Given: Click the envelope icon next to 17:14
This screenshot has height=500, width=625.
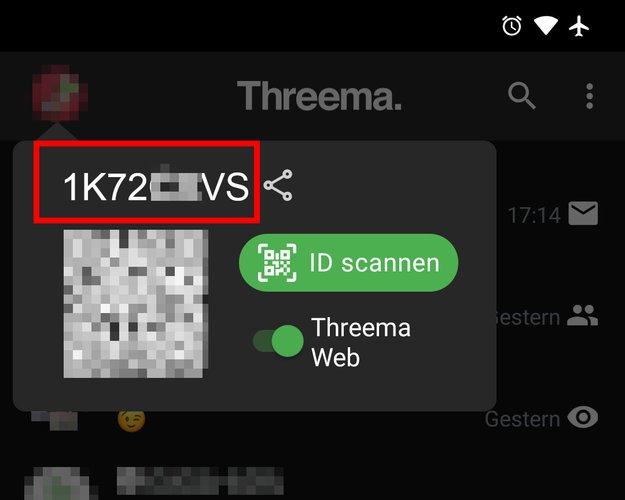Looking at the screenshot, I should click(x=583, y=213).
